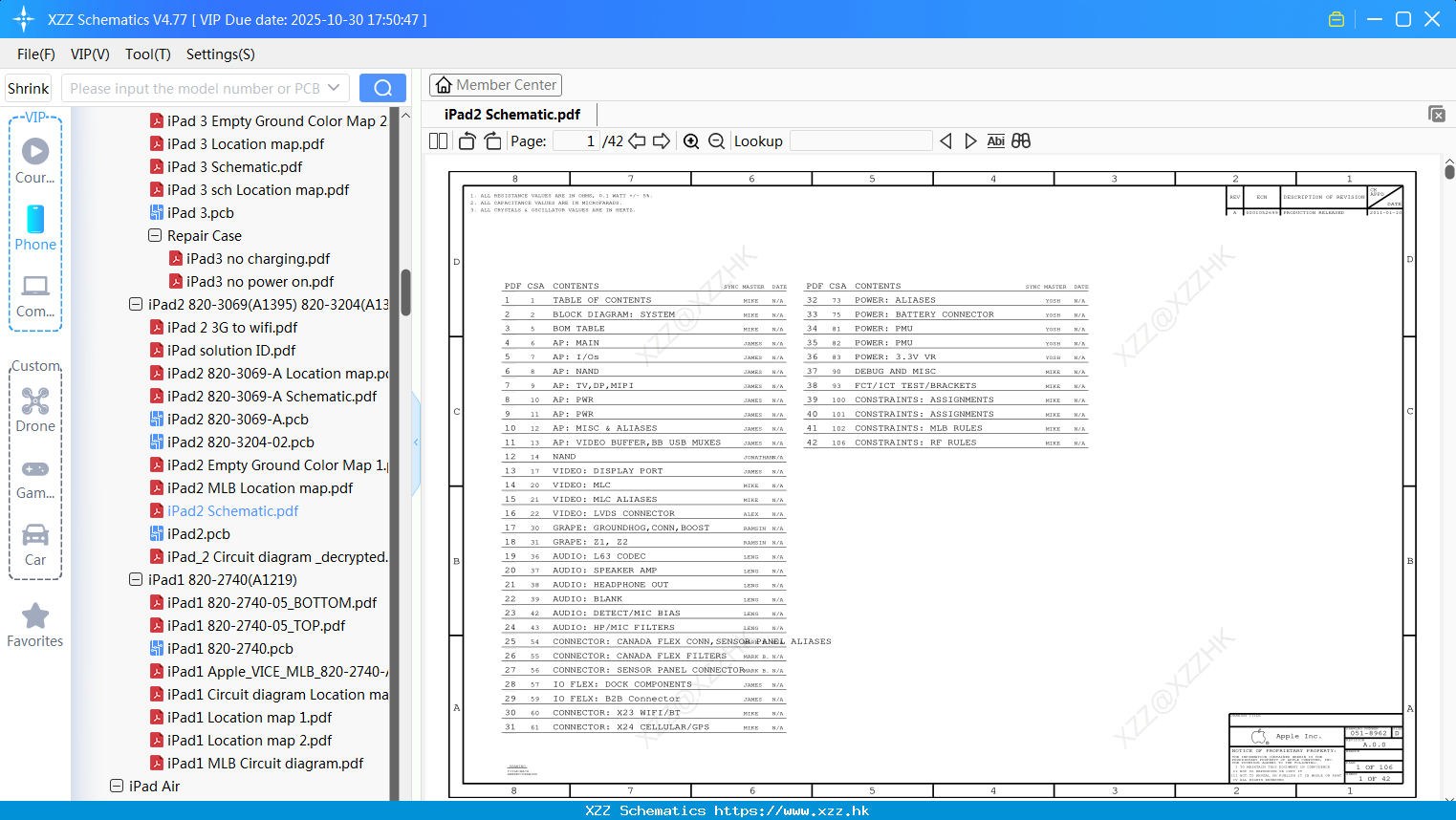This screenshot has height=820, width=1456.
Task: Open iPad 2 3G to wifi.pdf
Action: pyautogui.click(x=223, y=327)
